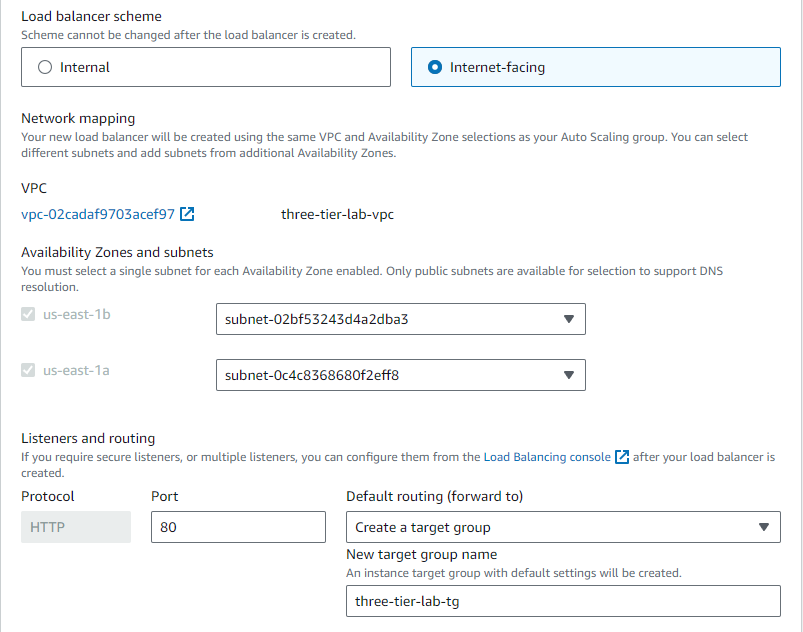803x632 pixels.
Task: Click the external link icon after Load Balancing console
Action: point(622,457)
